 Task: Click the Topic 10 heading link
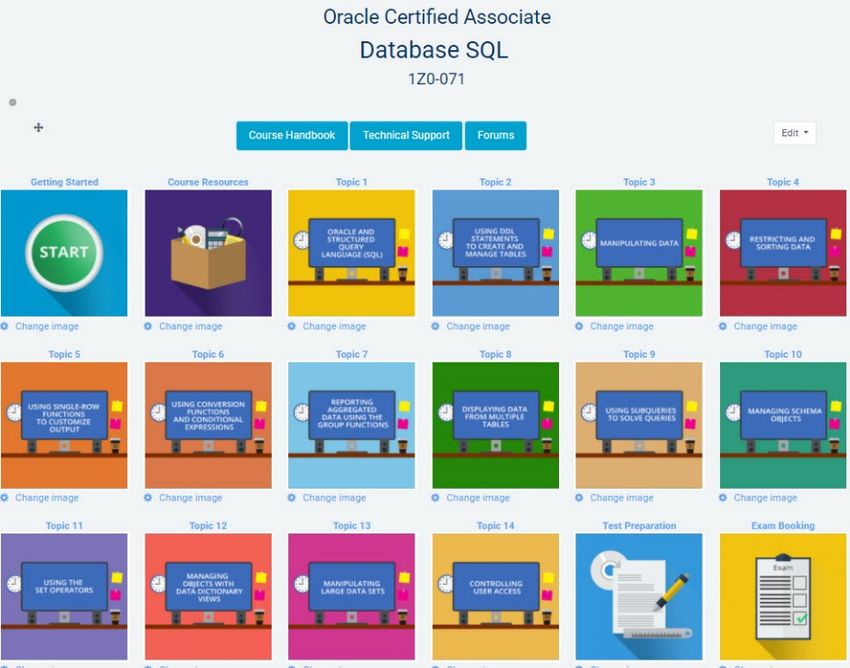pyautogui.click(x=783, y=354)
